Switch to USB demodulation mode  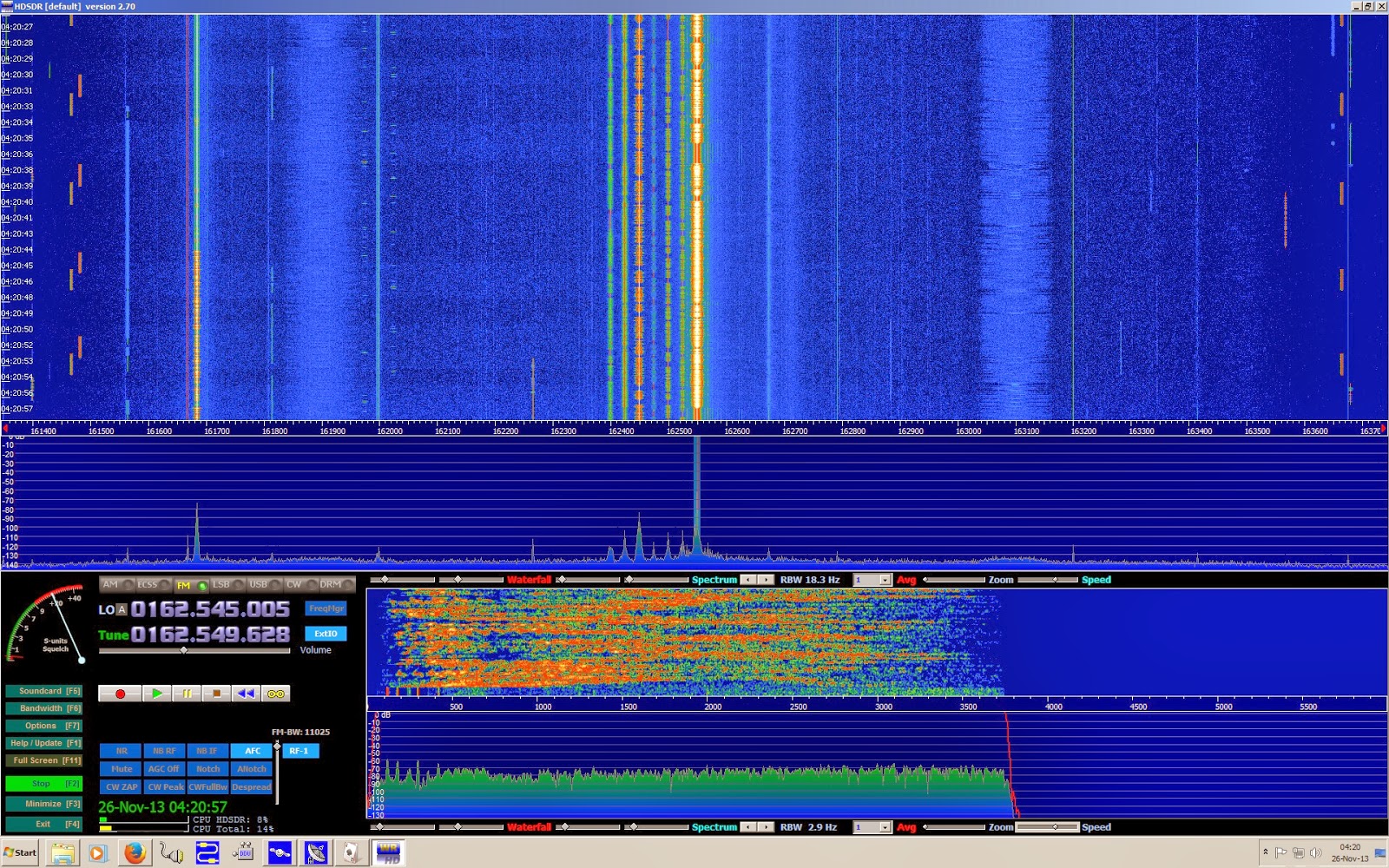(x=258, y=585)
